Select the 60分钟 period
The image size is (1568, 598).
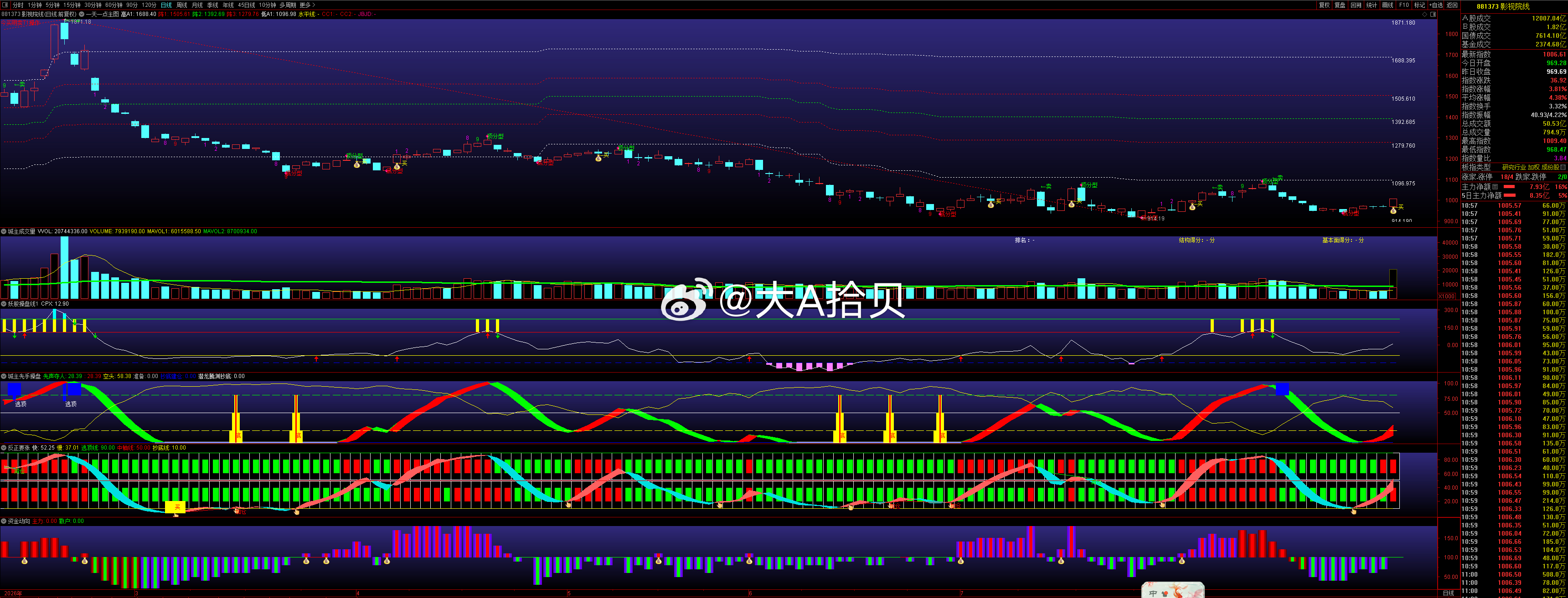(x=114, y=5)
